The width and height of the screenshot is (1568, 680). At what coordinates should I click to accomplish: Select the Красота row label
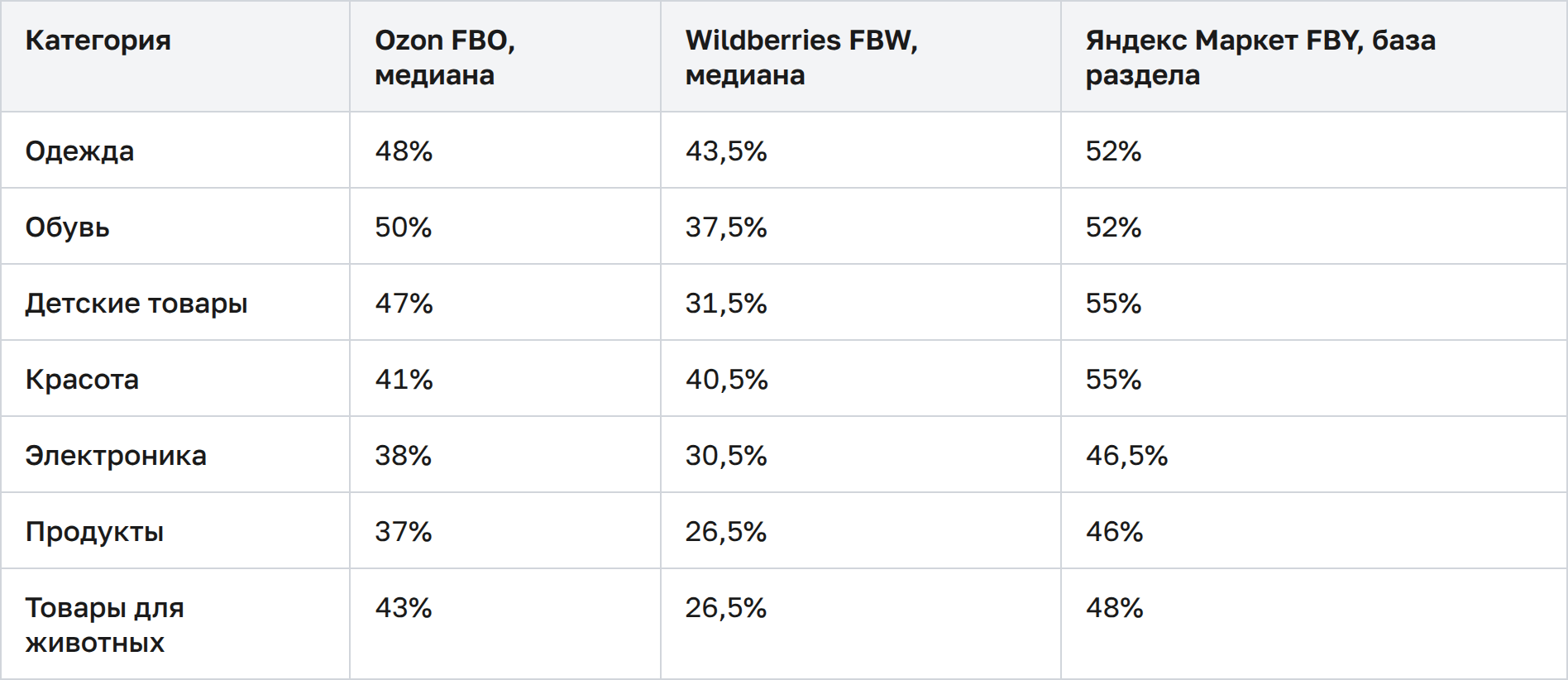[82, 380]
